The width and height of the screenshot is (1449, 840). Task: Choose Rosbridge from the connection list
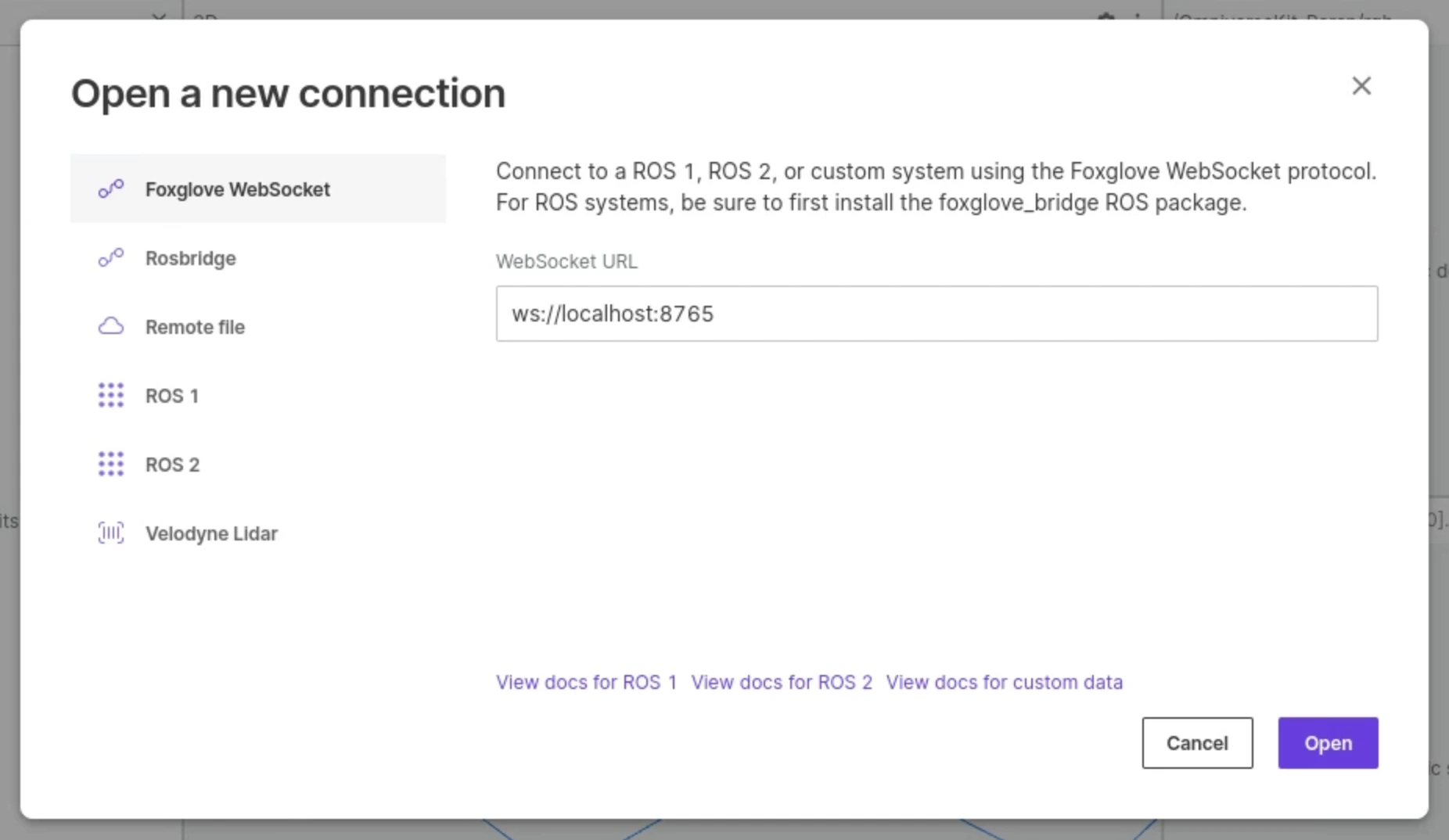[x=190, y=258]
